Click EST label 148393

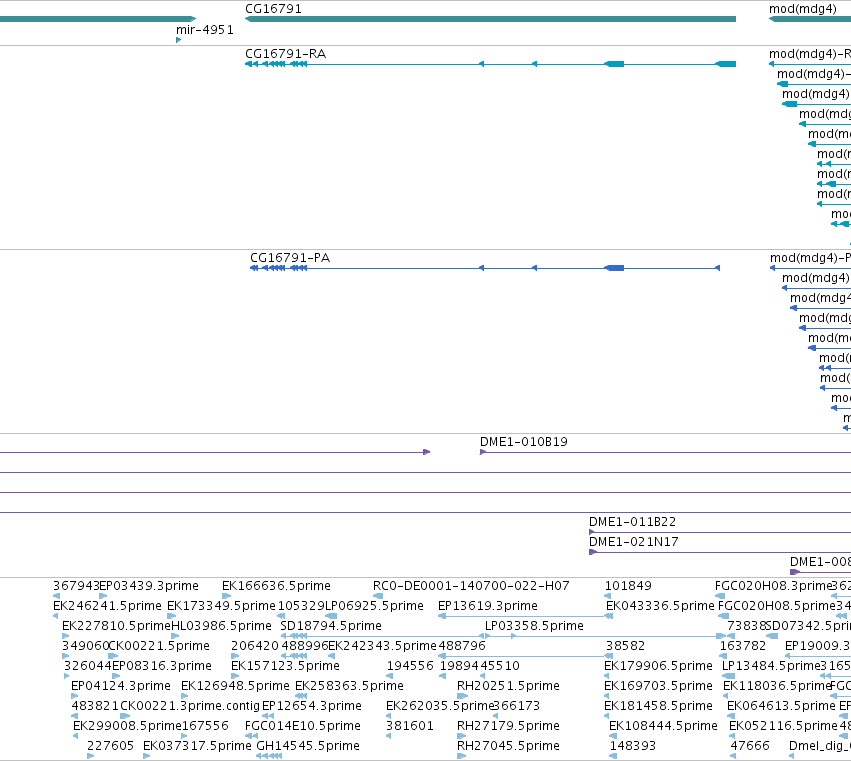click(633, 746)
